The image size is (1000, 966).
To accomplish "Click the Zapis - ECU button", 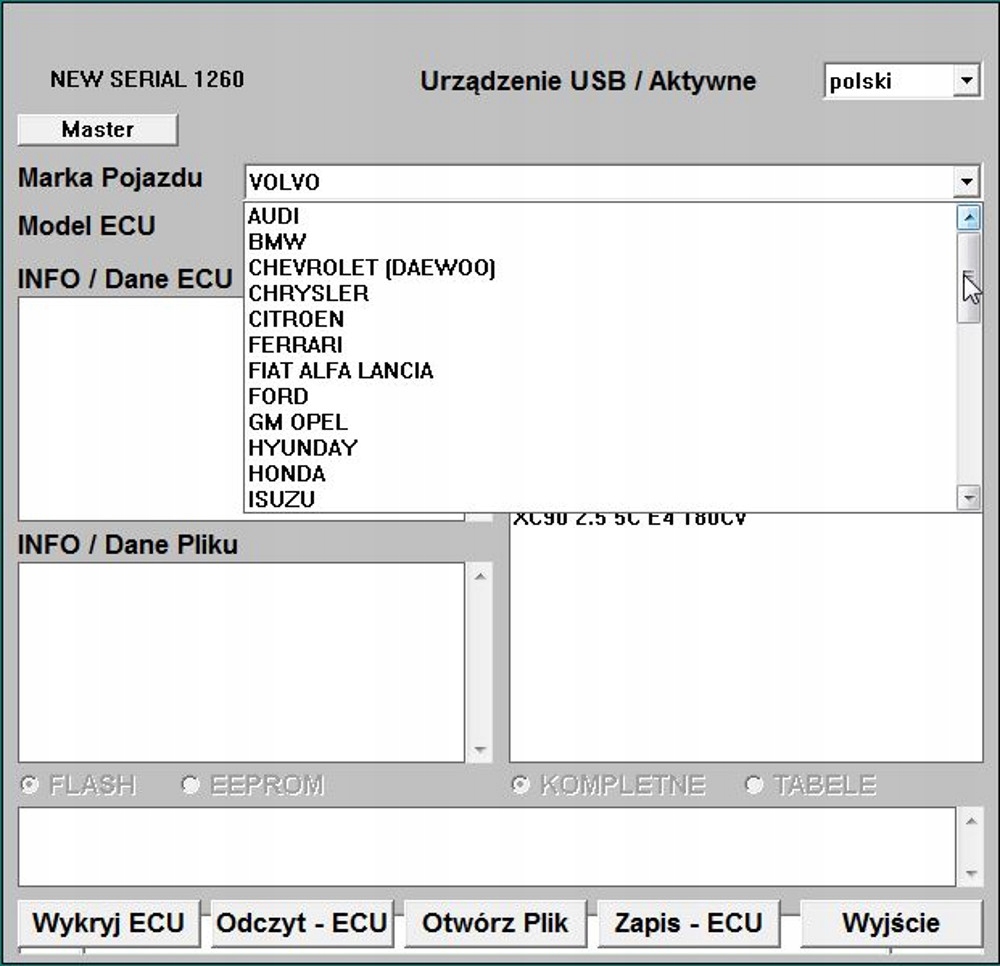I will click(688, 922).
